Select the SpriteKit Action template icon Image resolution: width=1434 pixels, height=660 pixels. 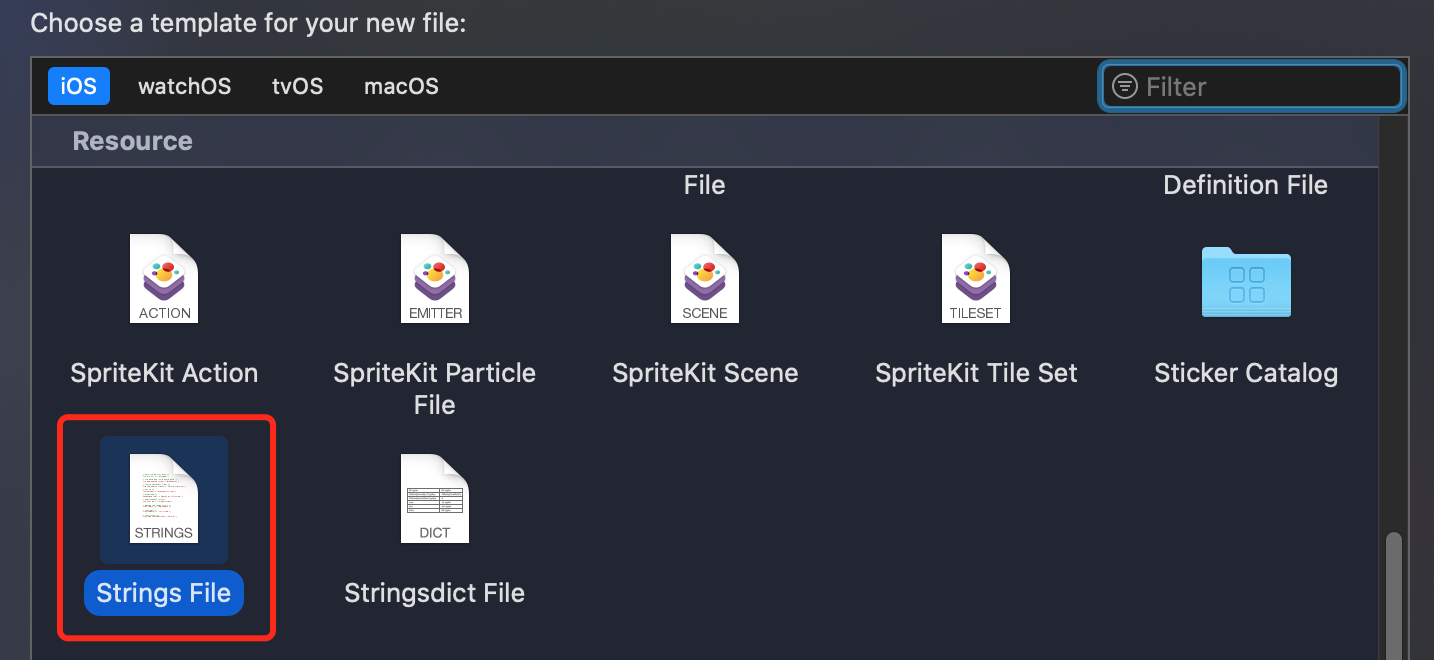[x=164, y=279]
